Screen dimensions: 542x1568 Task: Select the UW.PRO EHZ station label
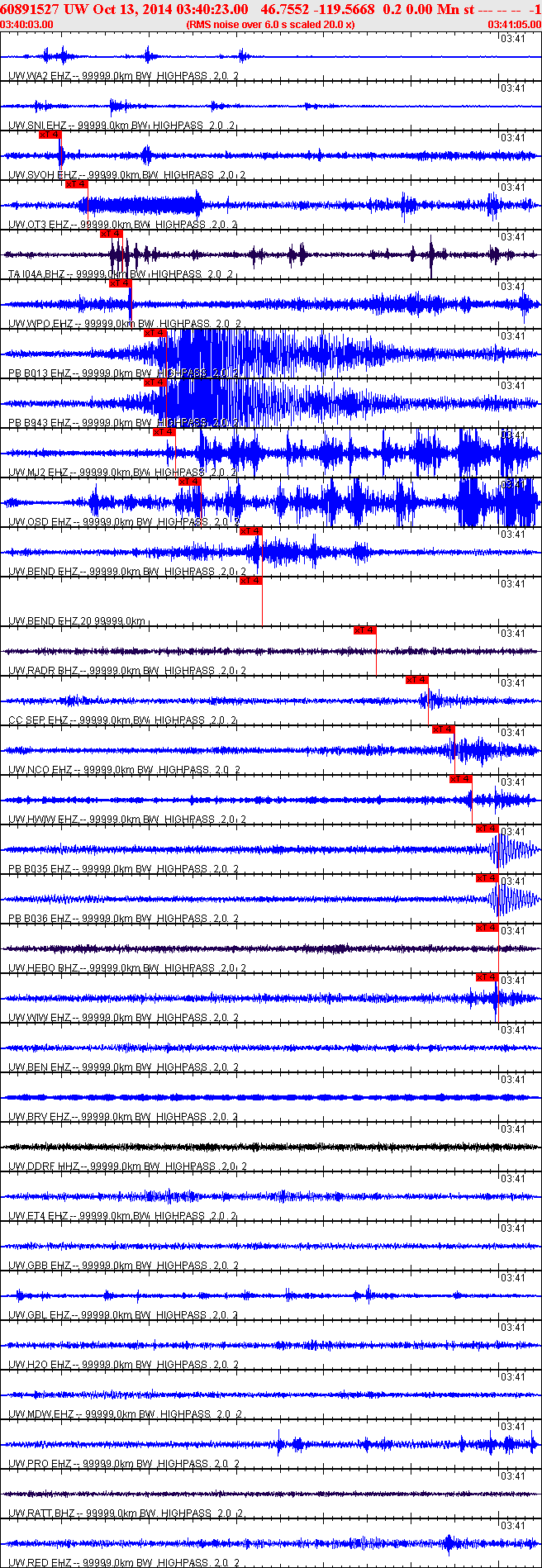[124, 1464]
